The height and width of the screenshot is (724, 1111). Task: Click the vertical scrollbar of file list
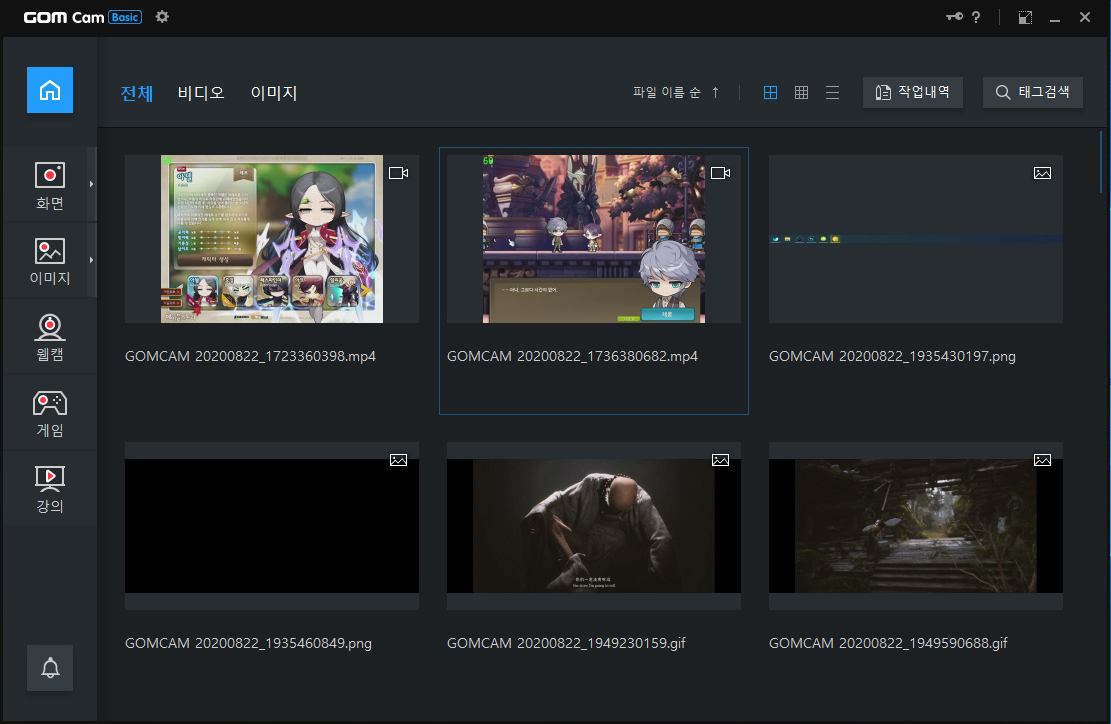tap(1101, 162)
